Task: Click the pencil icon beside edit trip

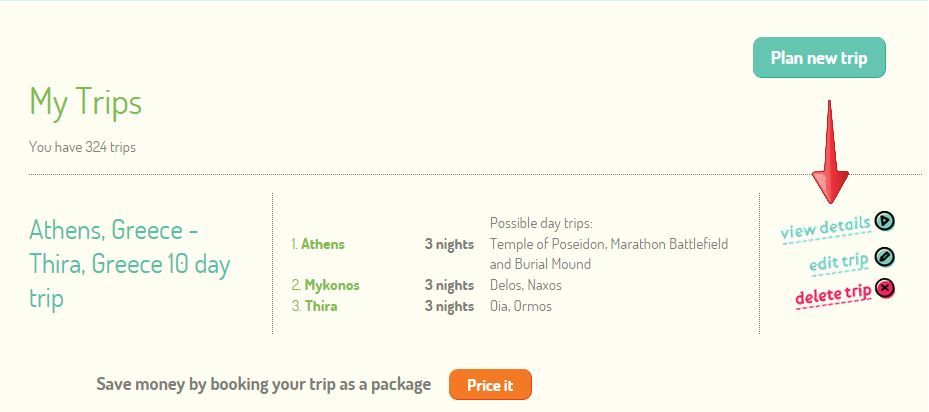Action: click(884, 257)
